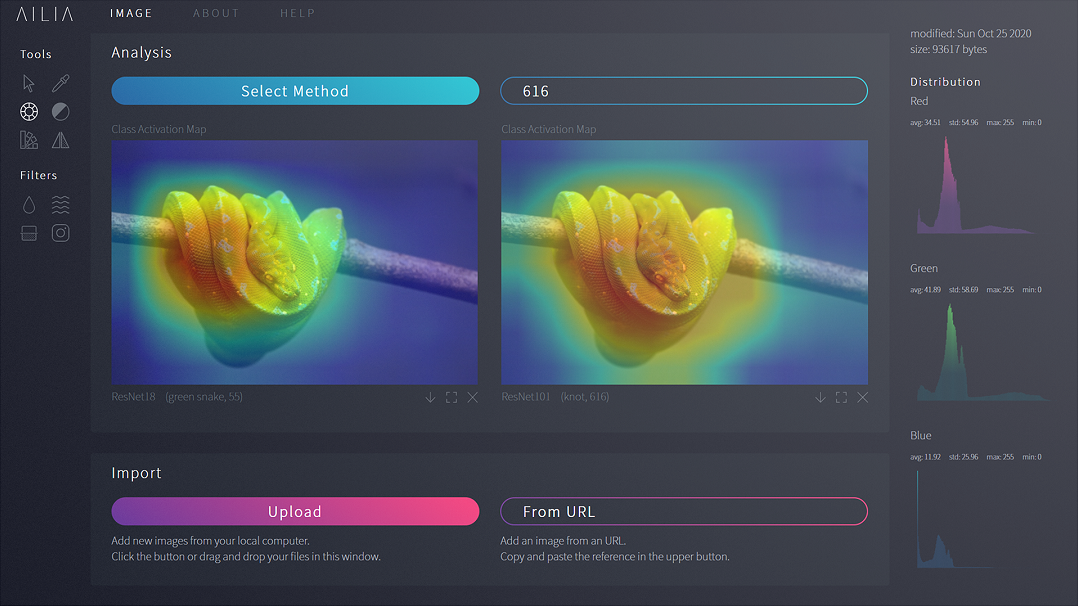Click the color wheel analysis tool
This screenshot has height=606, width=1078.
[x=29, y=112]
